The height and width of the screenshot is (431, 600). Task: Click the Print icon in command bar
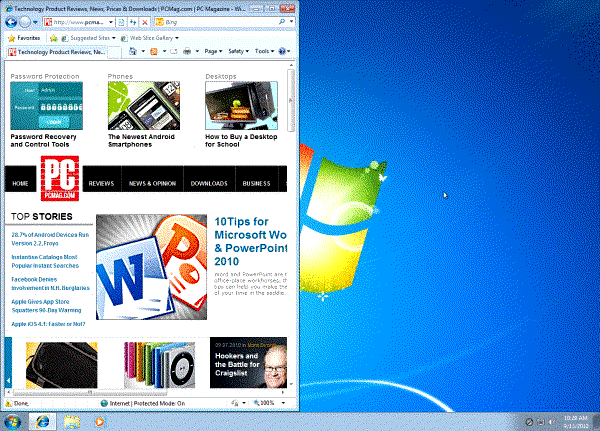(187, 51)
